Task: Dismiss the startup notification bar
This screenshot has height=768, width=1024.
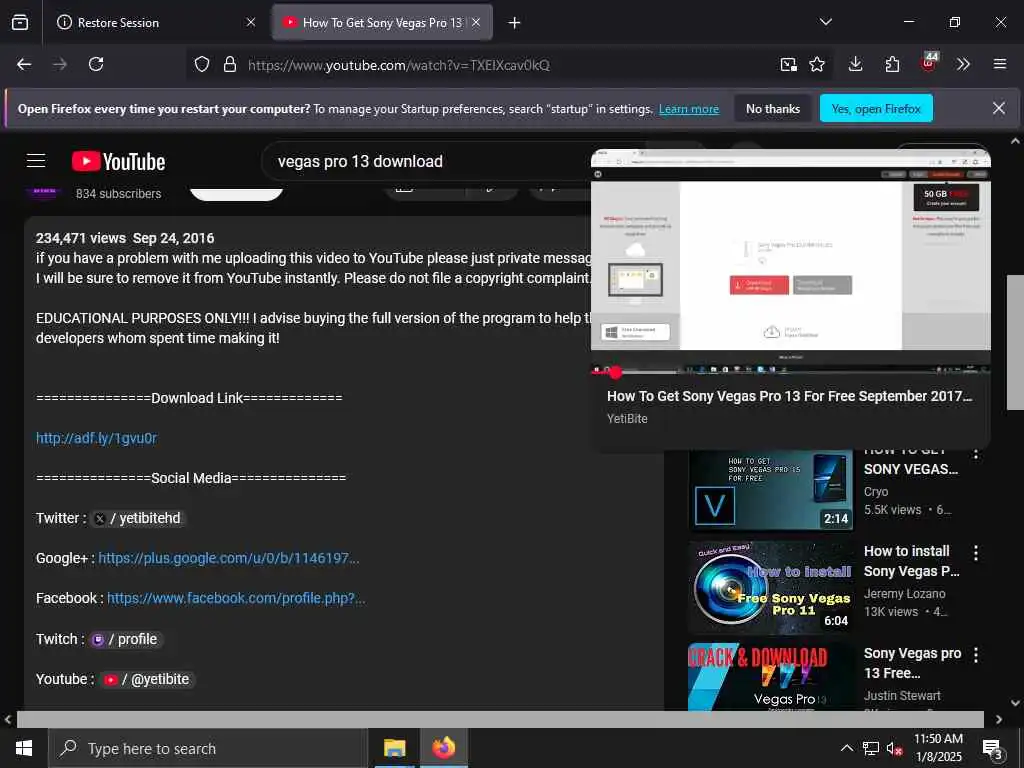Action: point(999,108)
